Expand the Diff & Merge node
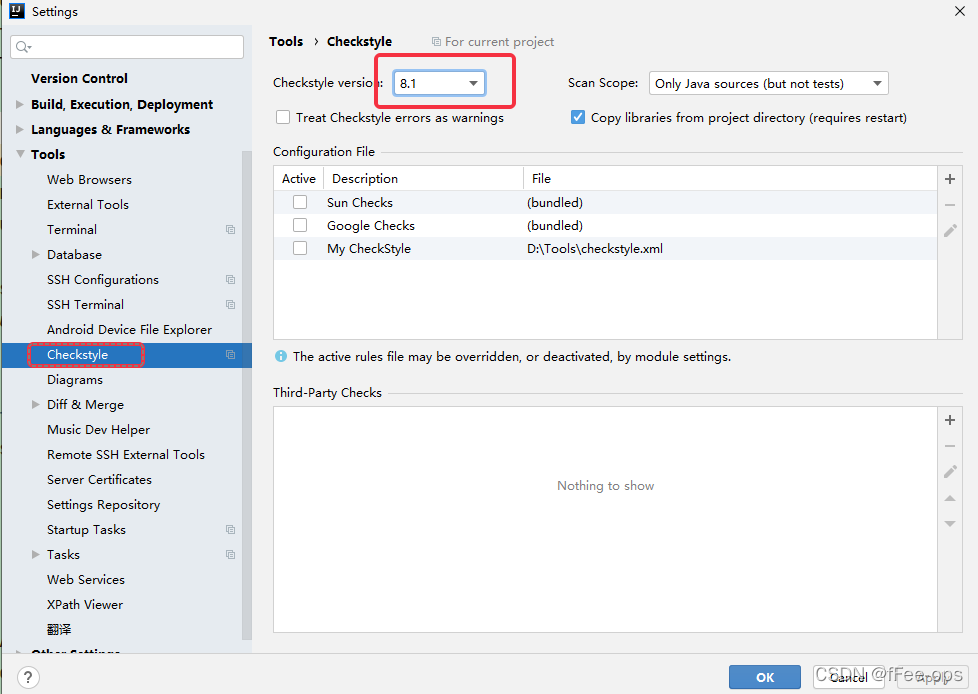The height and width of the screenshot is (694, 978). point(36,404)
